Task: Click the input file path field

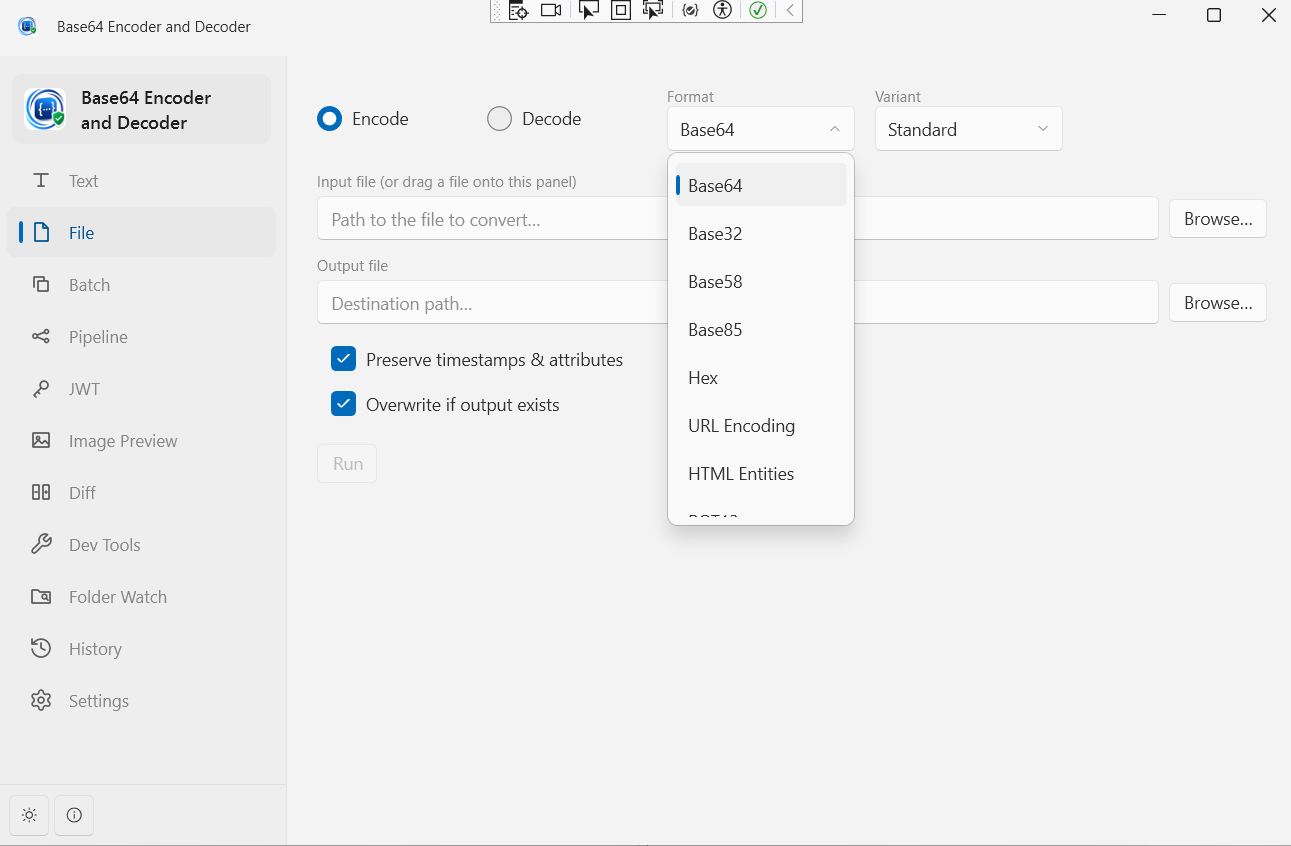Action: click(737, 218)
